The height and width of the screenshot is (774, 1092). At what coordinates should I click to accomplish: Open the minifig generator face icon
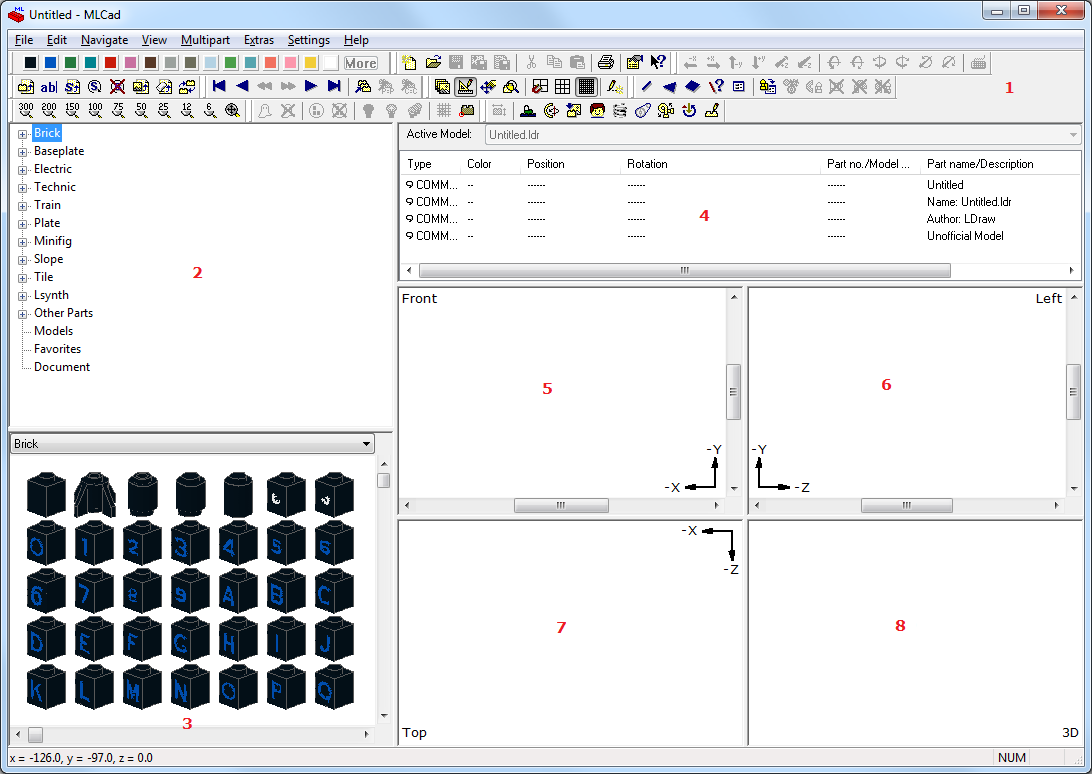597,110
